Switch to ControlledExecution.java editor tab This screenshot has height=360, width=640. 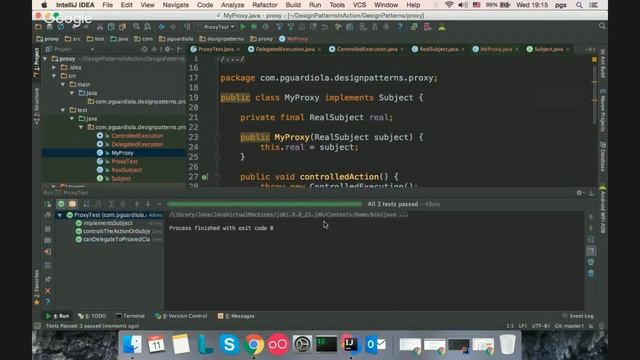[x=367, y=49]
